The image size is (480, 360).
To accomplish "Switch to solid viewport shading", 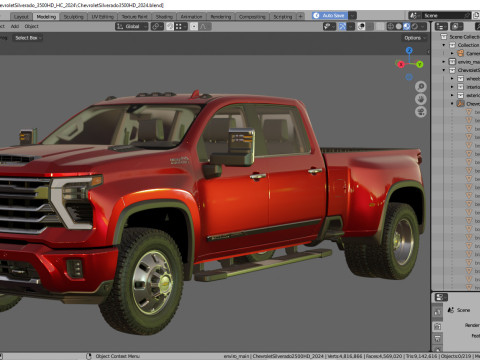I will (x=399, y=26).
